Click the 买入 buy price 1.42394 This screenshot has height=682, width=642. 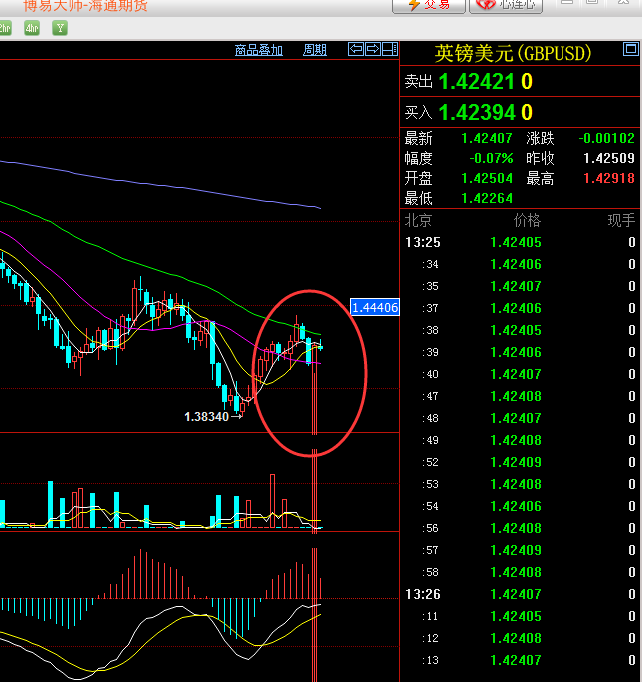[477, 112]
